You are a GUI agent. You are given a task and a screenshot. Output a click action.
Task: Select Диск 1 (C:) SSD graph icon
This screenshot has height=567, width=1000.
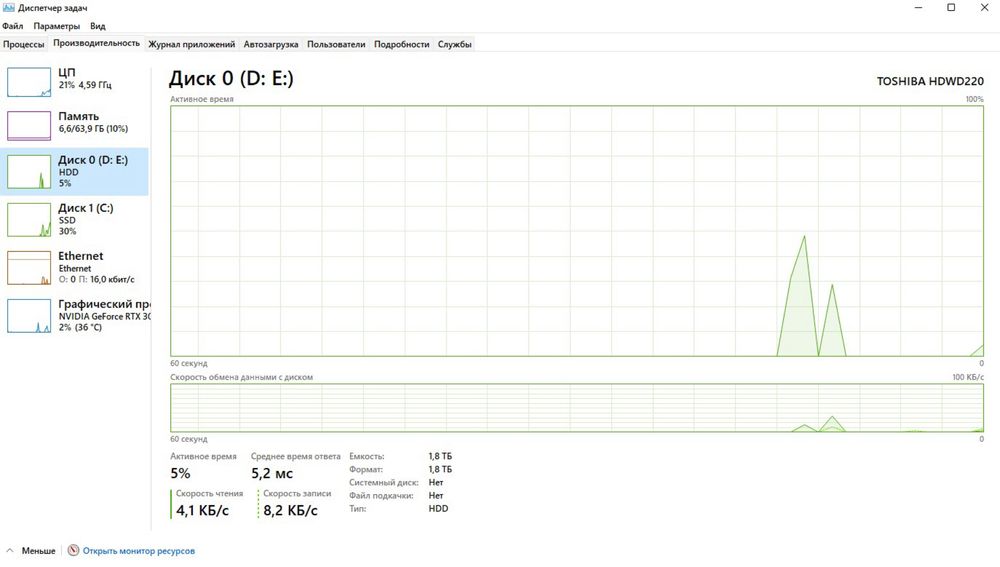pos(29,219)
